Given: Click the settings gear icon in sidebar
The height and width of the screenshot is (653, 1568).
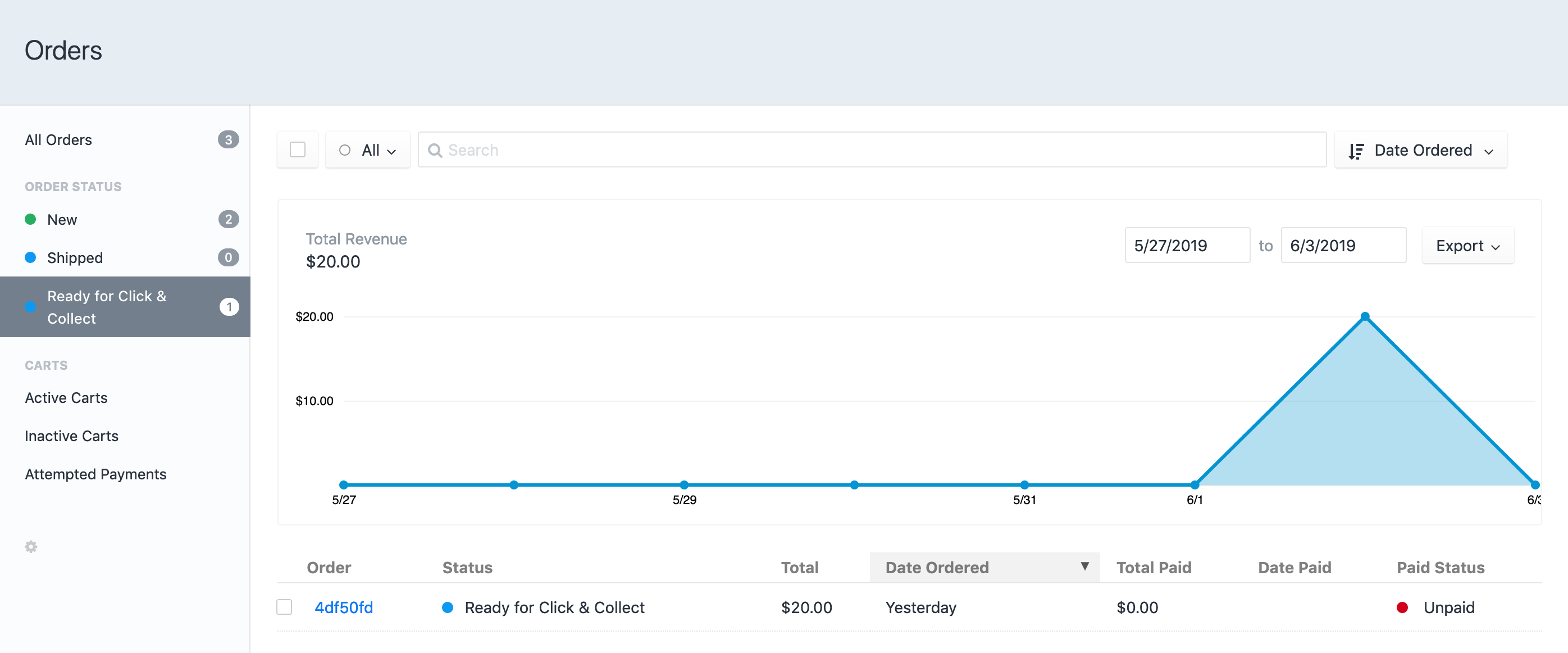Looking at the screenshot, I should click(31, 546).
